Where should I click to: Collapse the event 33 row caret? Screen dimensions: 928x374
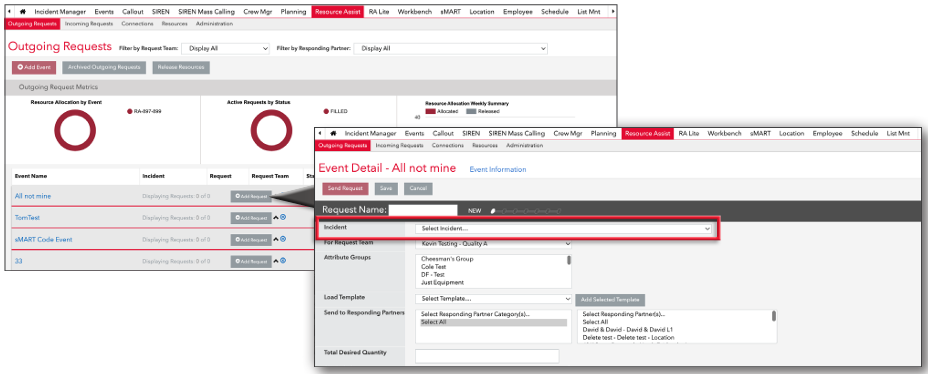point(275,260)
